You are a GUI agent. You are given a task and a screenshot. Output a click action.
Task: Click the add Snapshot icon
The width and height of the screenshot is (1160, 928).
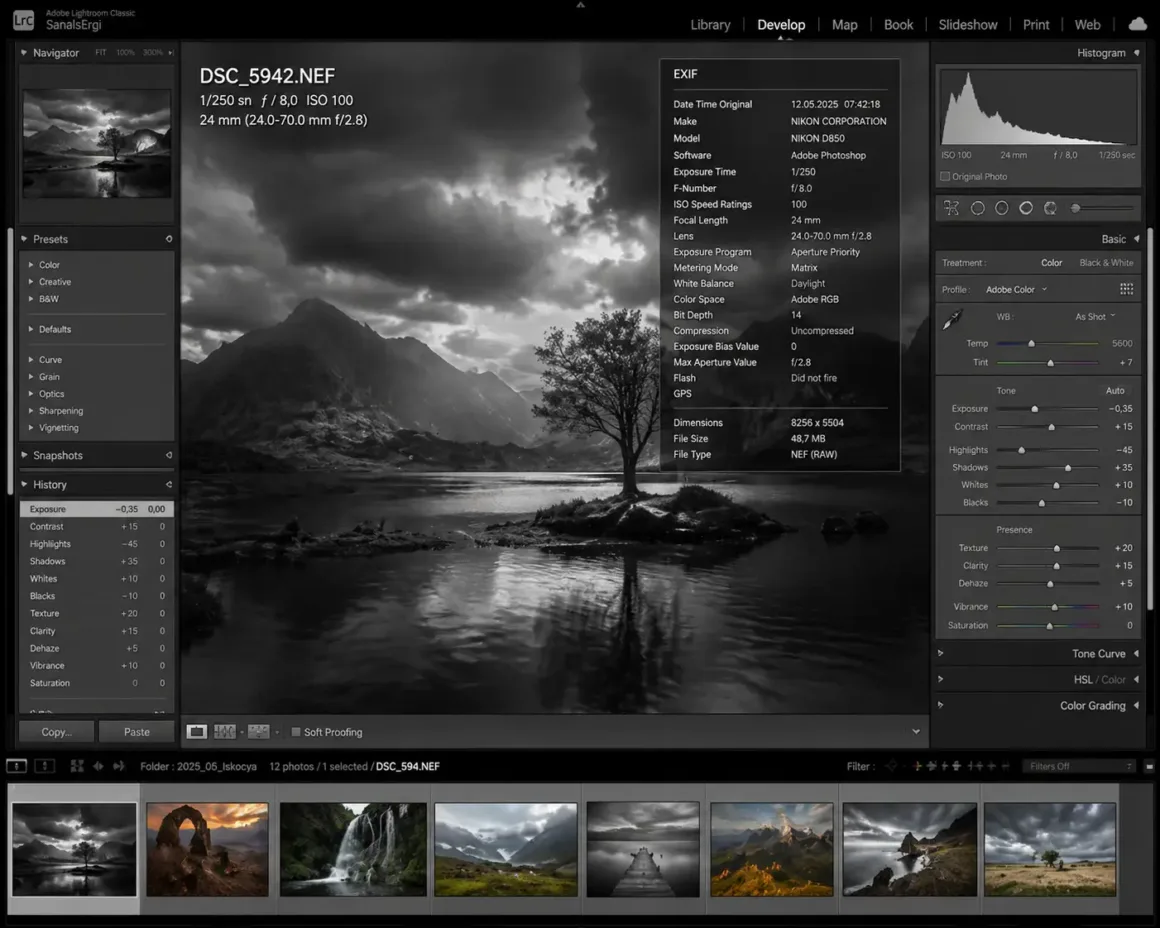(168, 455)
